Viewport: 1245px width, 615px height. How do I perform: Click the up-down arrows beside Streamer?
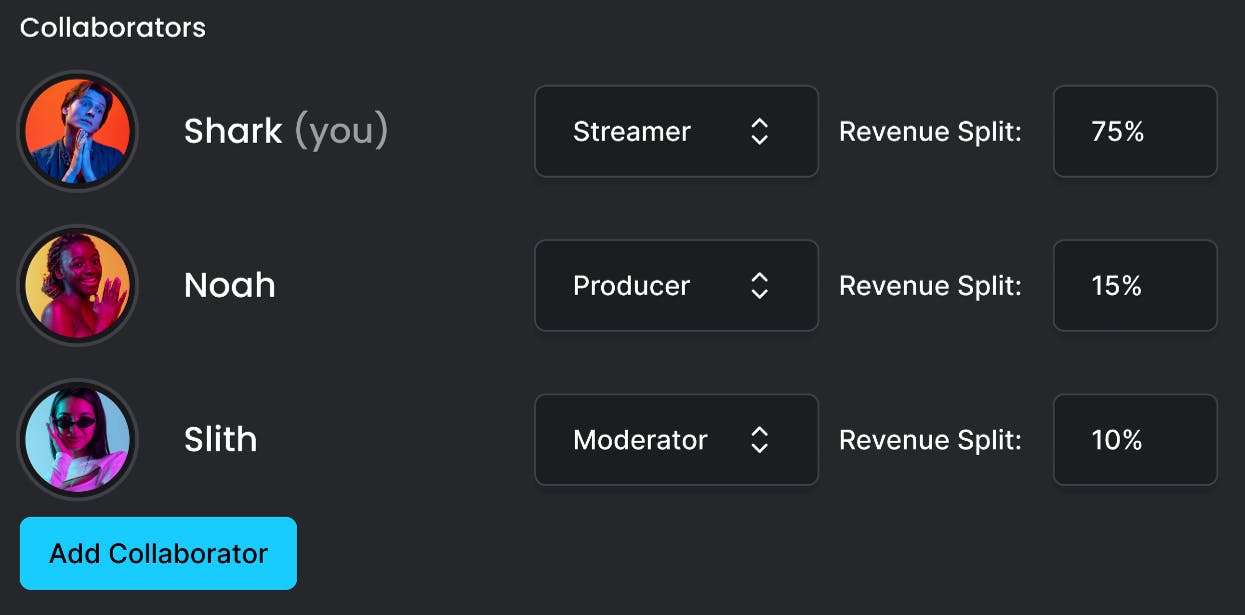[x=759, y=132]
